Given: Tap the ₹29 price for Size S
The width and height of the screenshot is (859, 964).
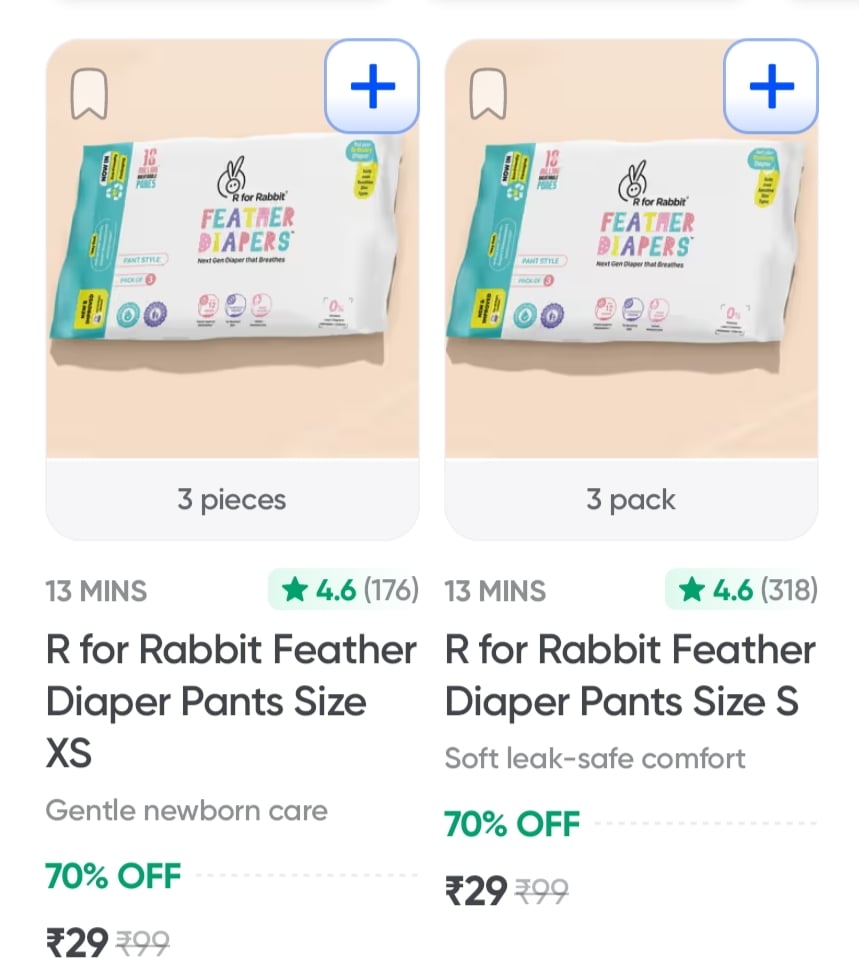Looking at the screenshot, I should [475, 890].
